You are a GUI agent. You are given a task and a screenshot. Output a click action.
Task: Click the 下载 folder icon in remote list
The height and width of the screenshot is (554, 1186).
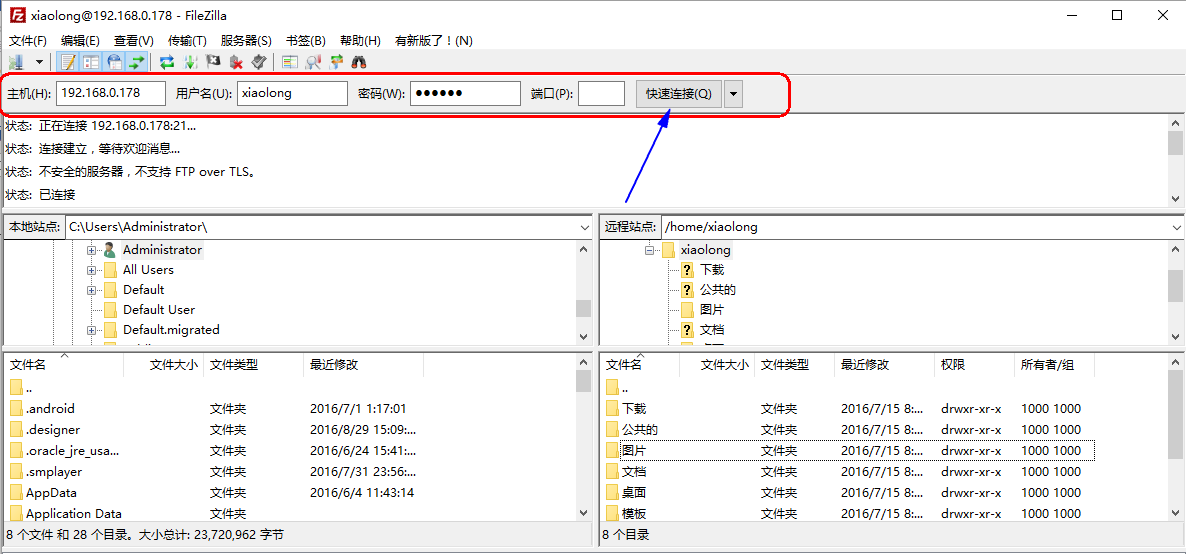pyautogui.click(x=613, y=409)
